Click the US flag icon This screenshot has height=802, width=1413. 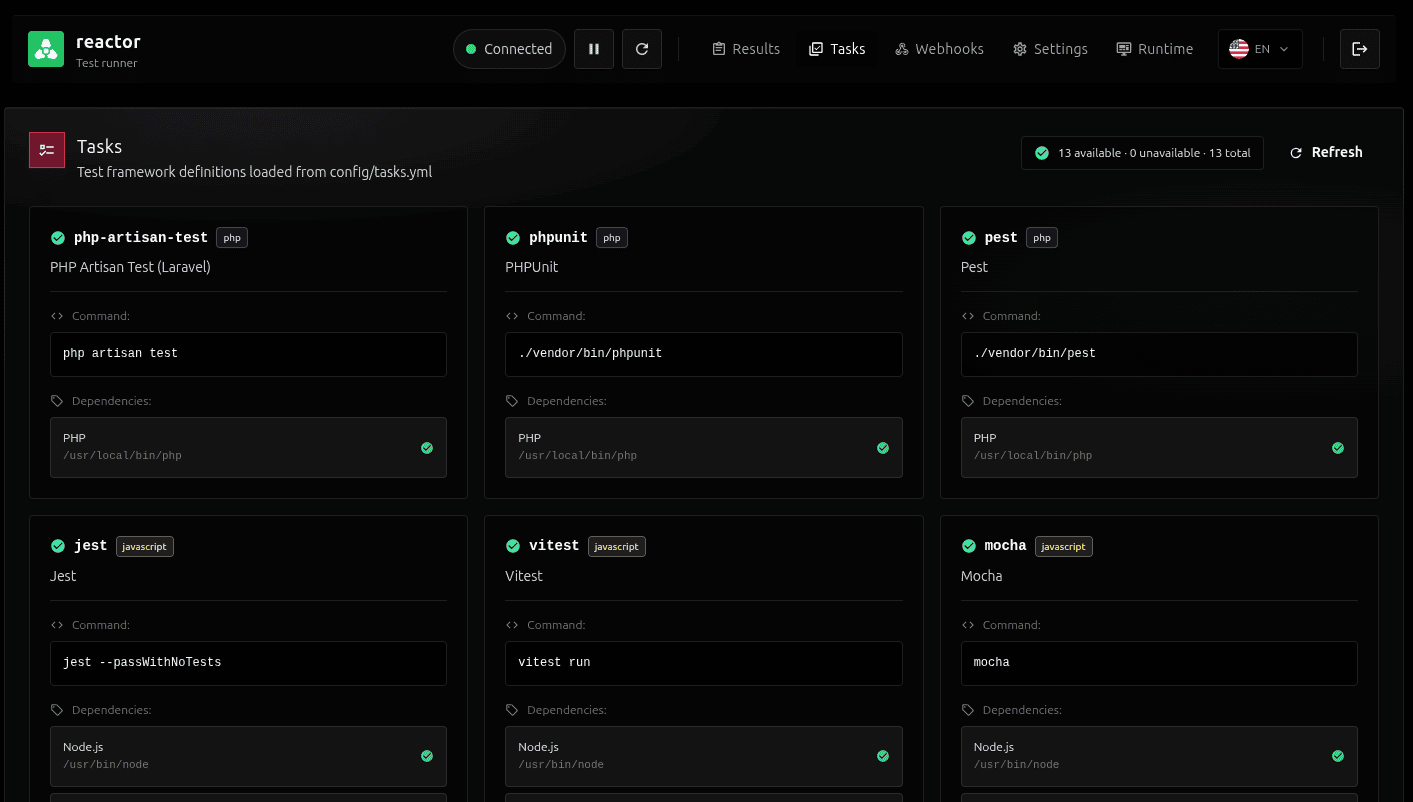point(1239,49)
